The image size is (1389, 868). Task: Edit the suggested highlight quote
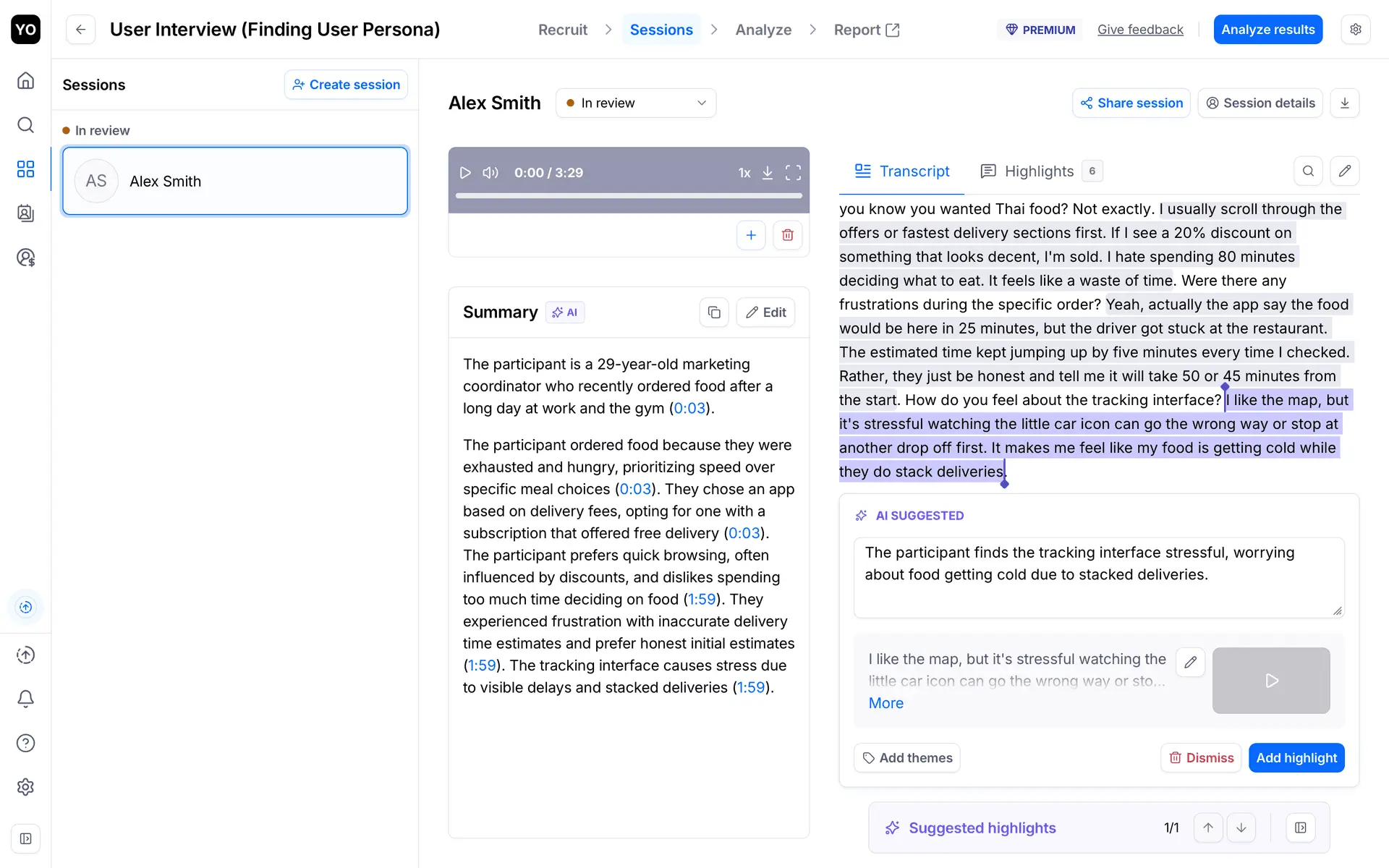pos(1190,662)
